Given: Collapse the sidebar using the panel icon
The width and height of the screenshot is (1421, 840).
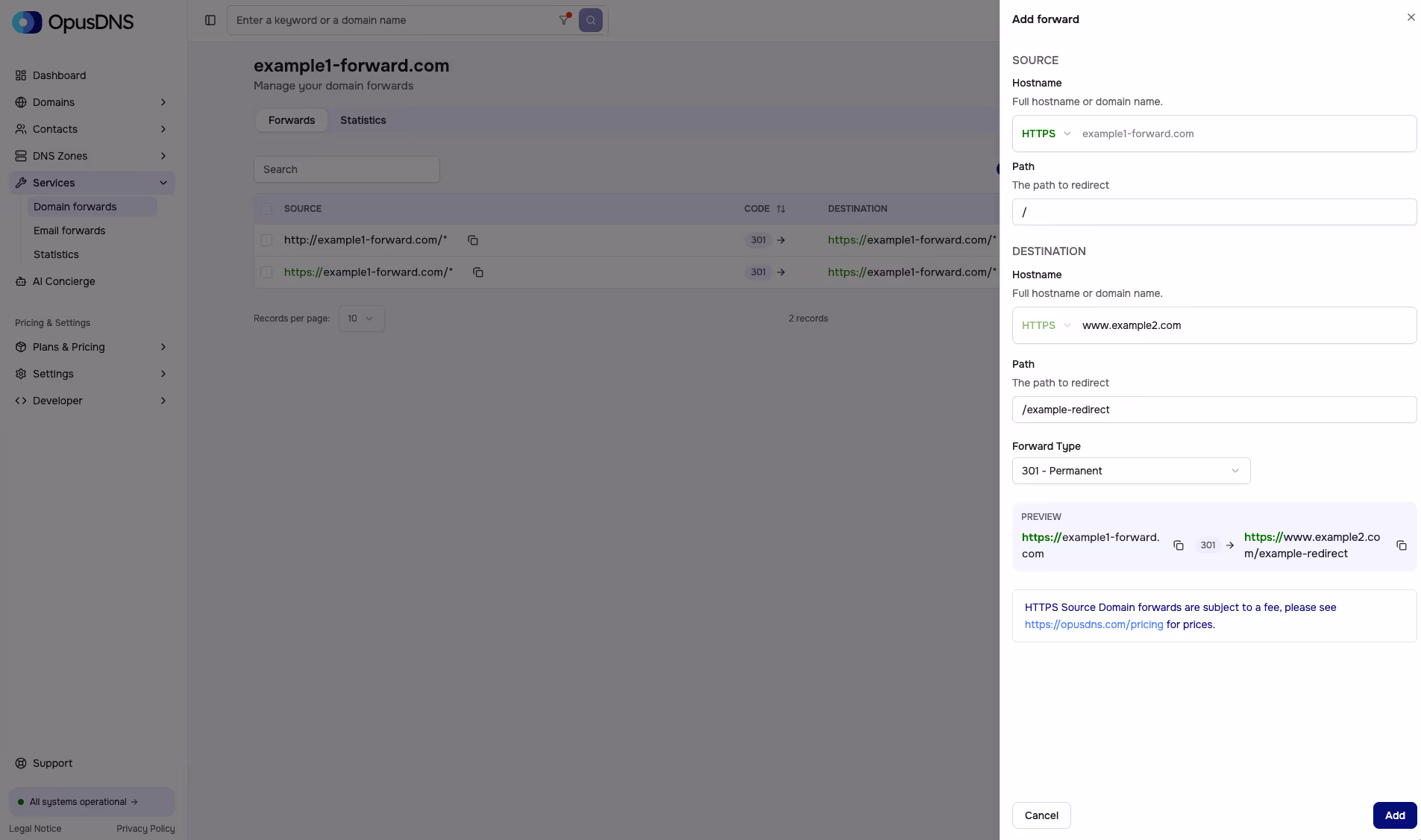Looking at the screenshot, I should pyautogui.click(x=210, y=20).
